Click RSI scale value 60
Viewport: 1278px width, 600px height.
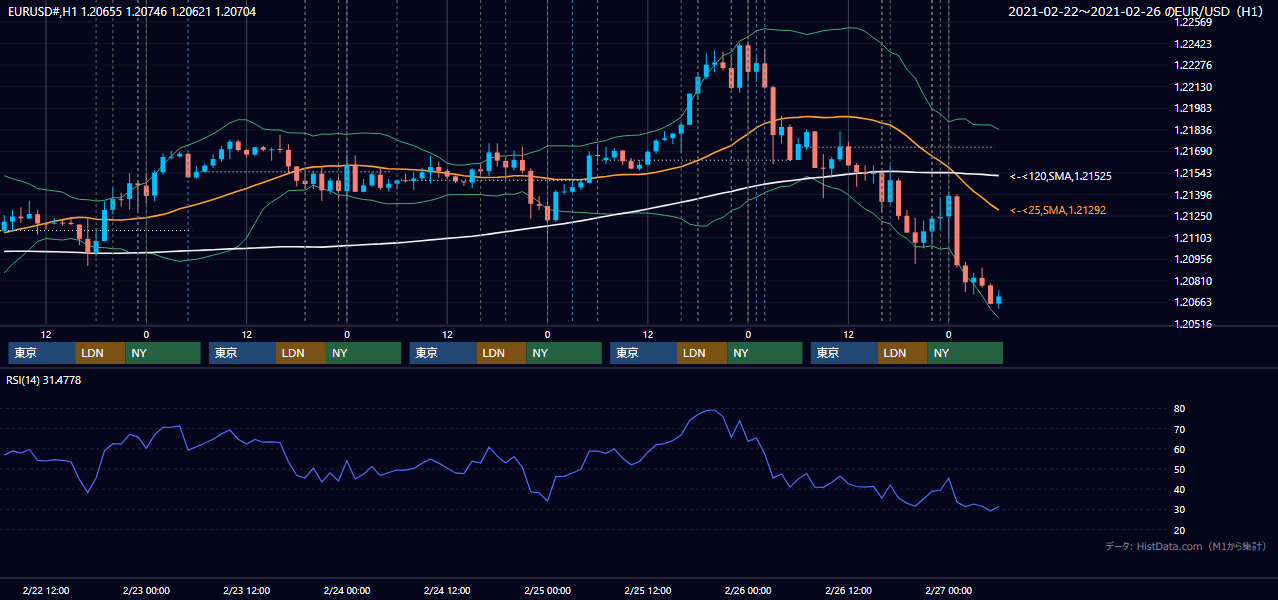tap(1180, 450)
